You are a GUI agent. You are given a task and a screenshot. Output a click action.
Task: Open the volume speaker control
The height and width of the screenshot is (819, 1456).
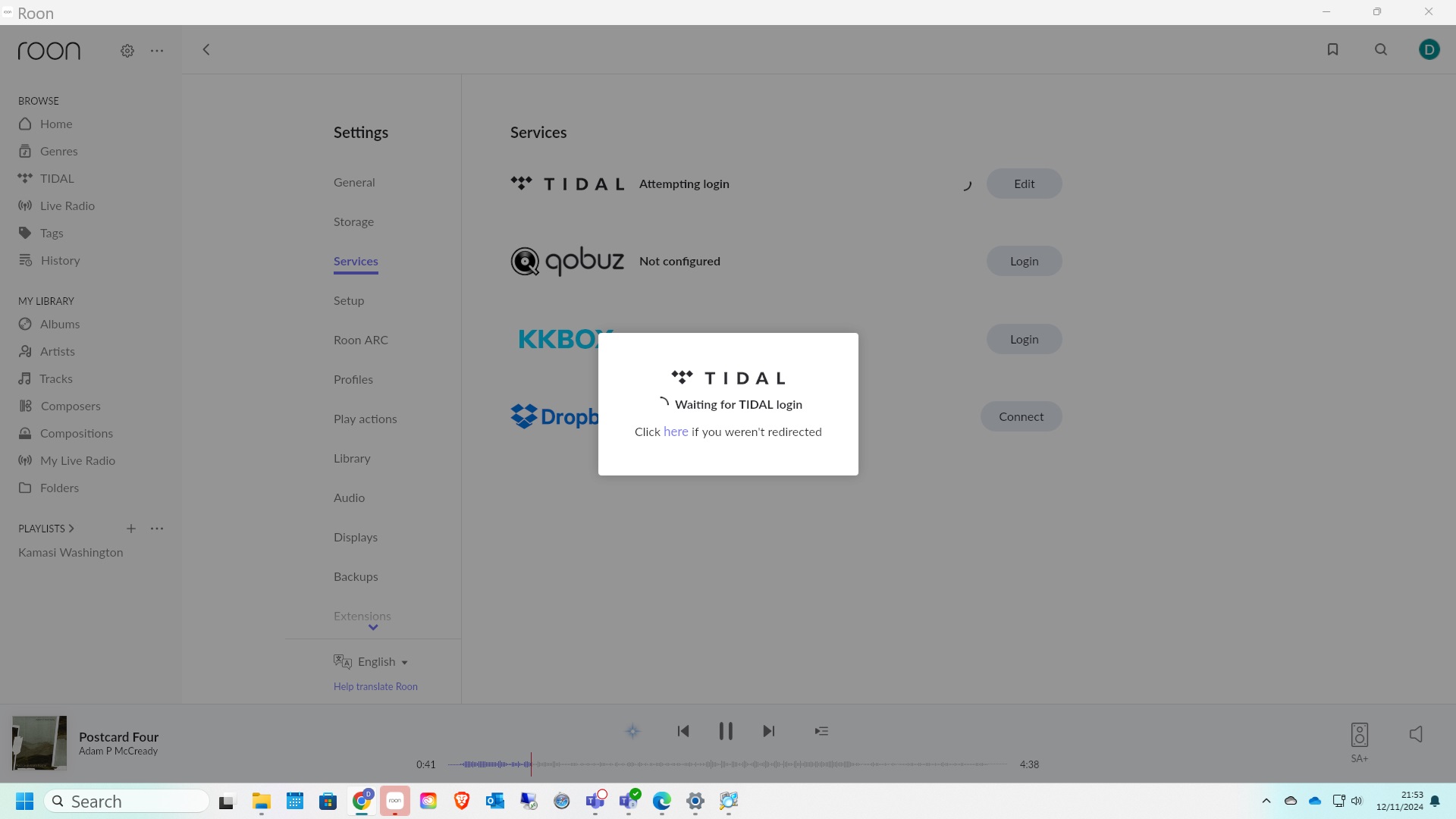click(1415, 734)
